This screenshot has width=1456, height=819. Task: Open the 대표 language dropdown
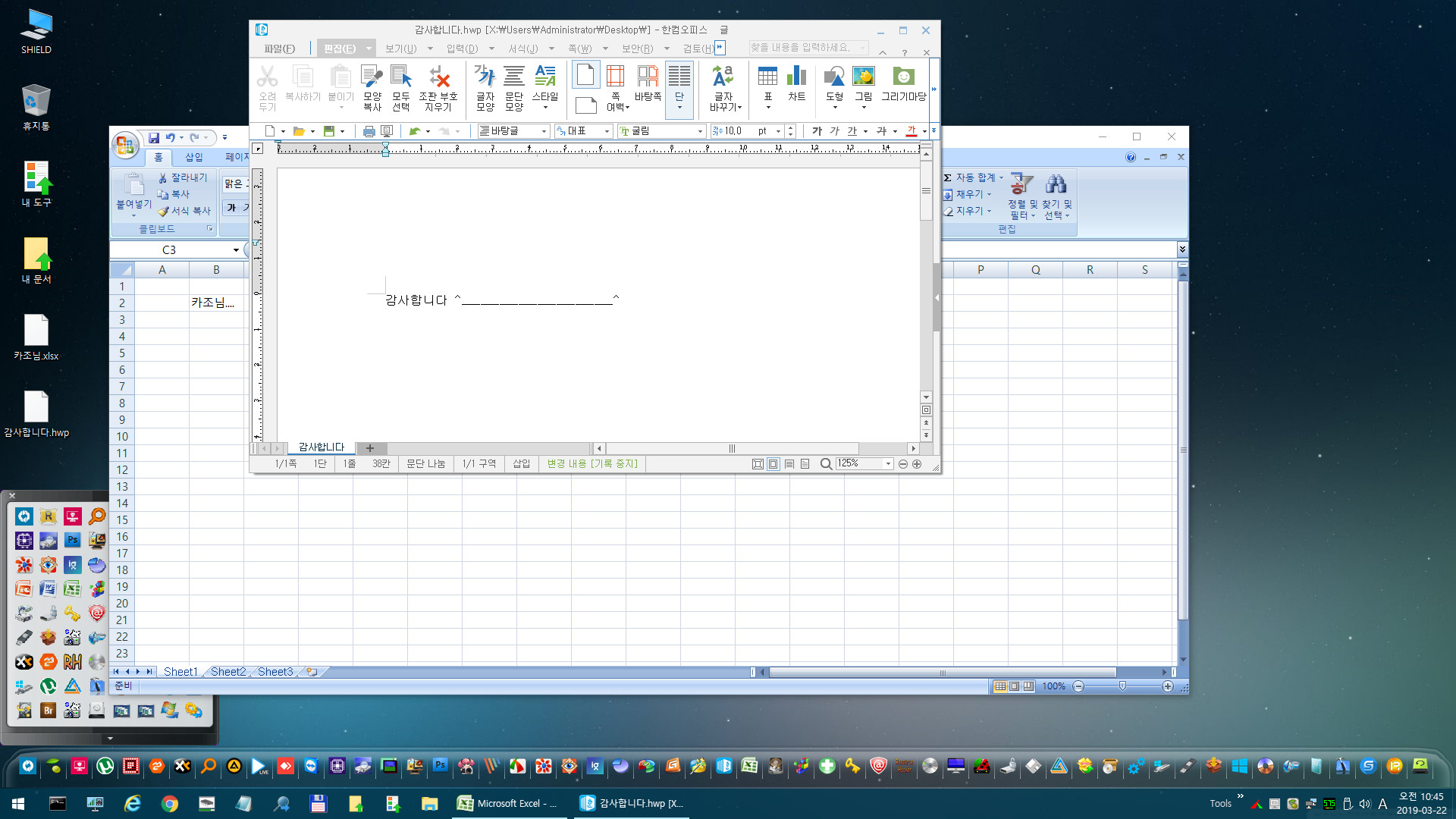click(607, 131)
